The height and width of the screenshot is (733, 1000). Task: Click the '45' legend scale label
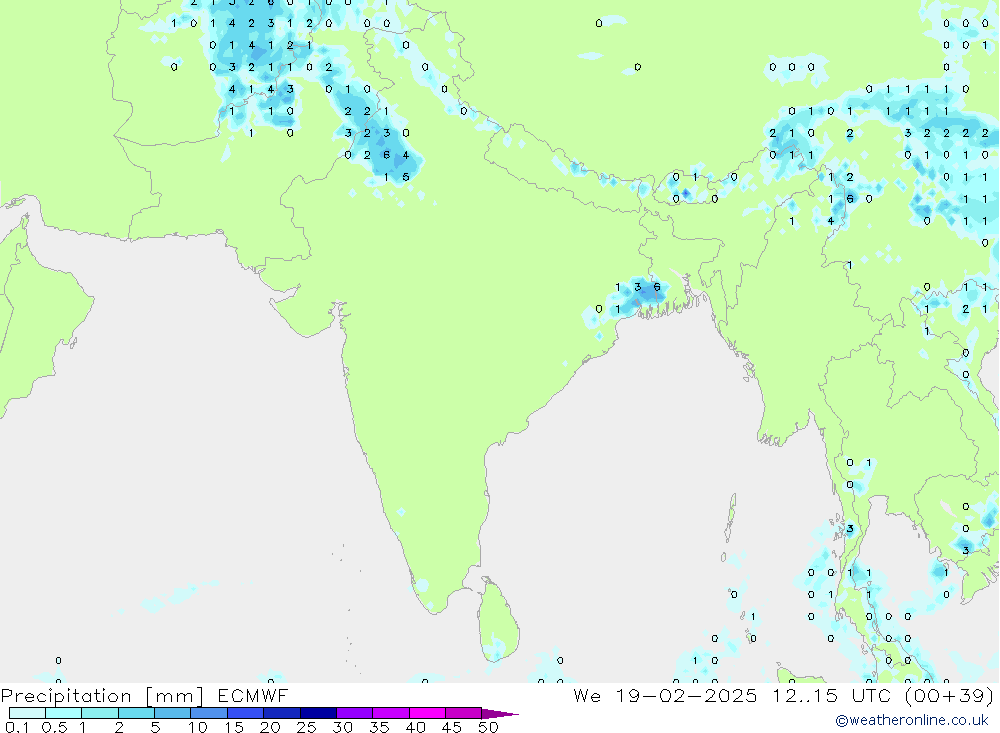[452, 727]
